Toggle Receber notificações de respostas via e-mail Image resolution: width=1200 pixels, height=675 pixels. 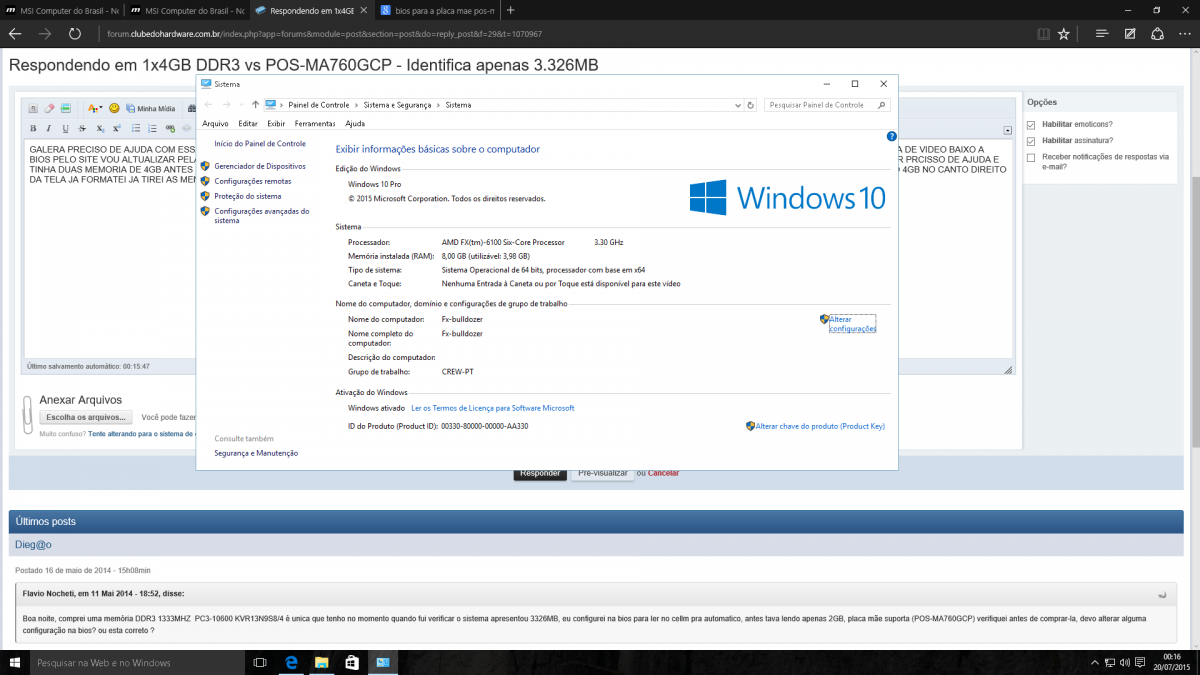point(1031,157)
